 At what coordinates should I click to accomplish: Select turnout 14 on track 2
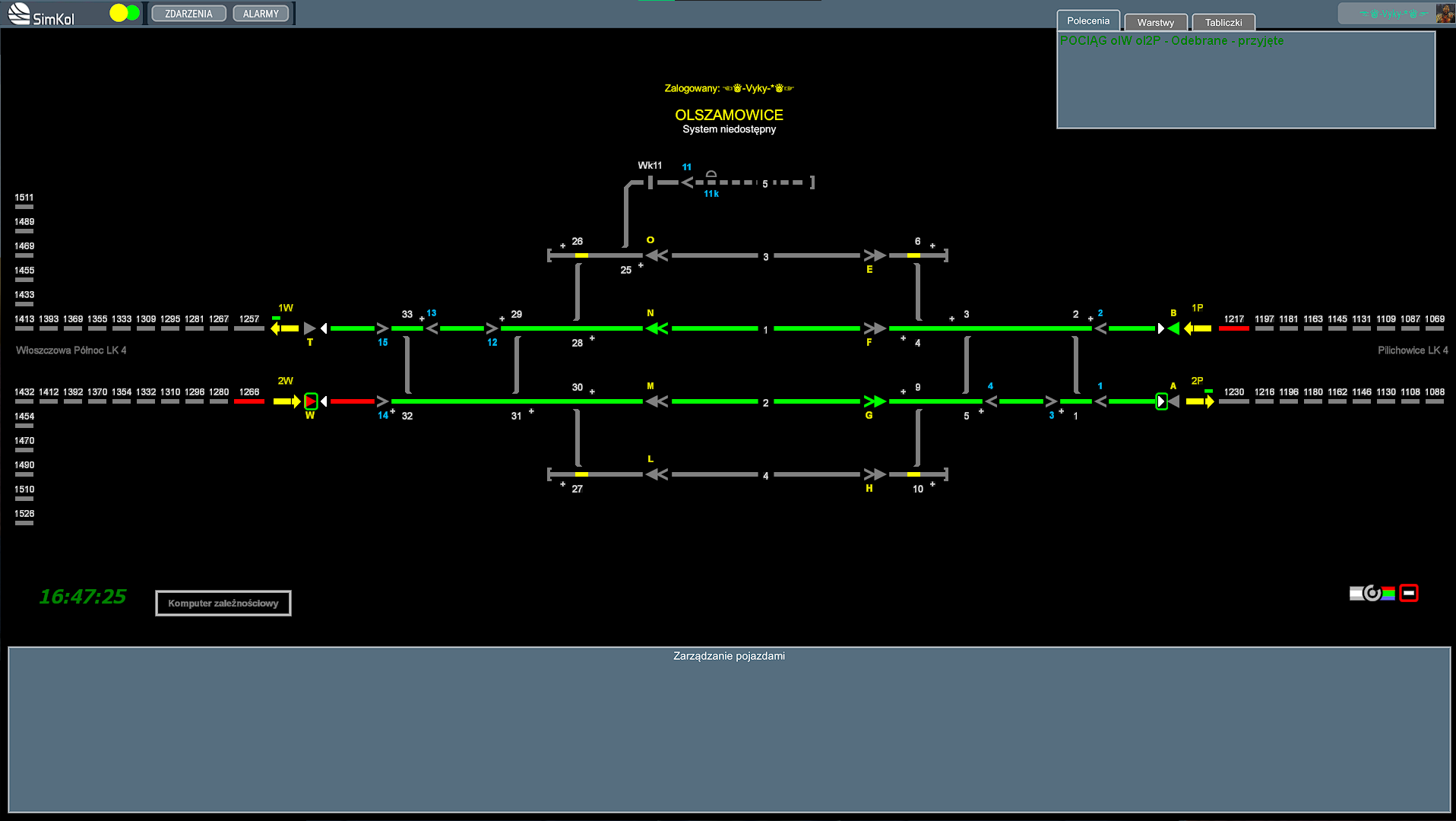tap(382, 401)
